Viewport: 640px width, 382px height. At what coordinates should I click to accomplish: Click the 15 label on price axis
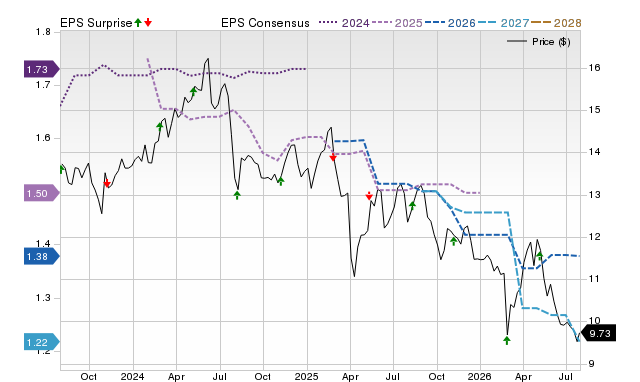coord(595,110)
